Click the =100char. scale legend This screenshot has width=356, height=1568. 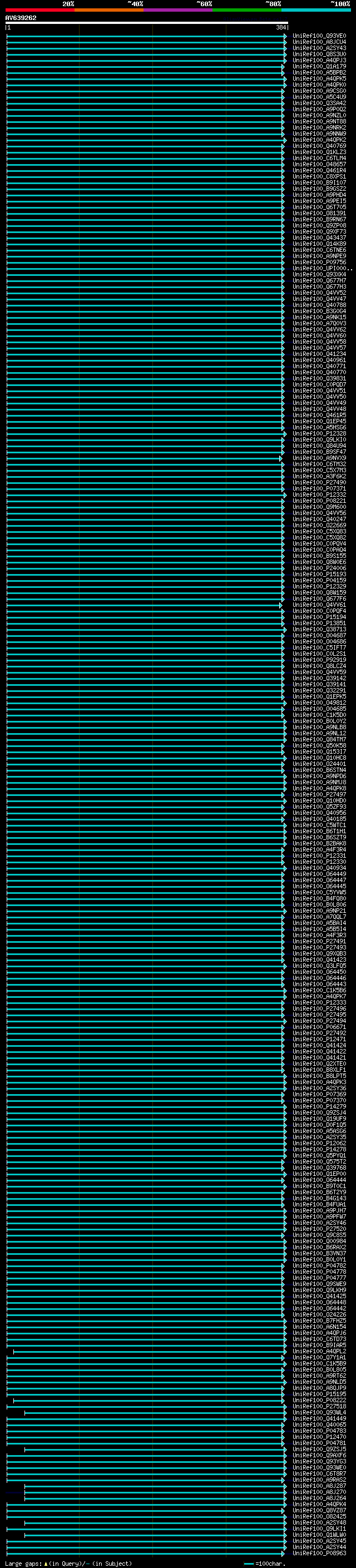(265, 1563)
